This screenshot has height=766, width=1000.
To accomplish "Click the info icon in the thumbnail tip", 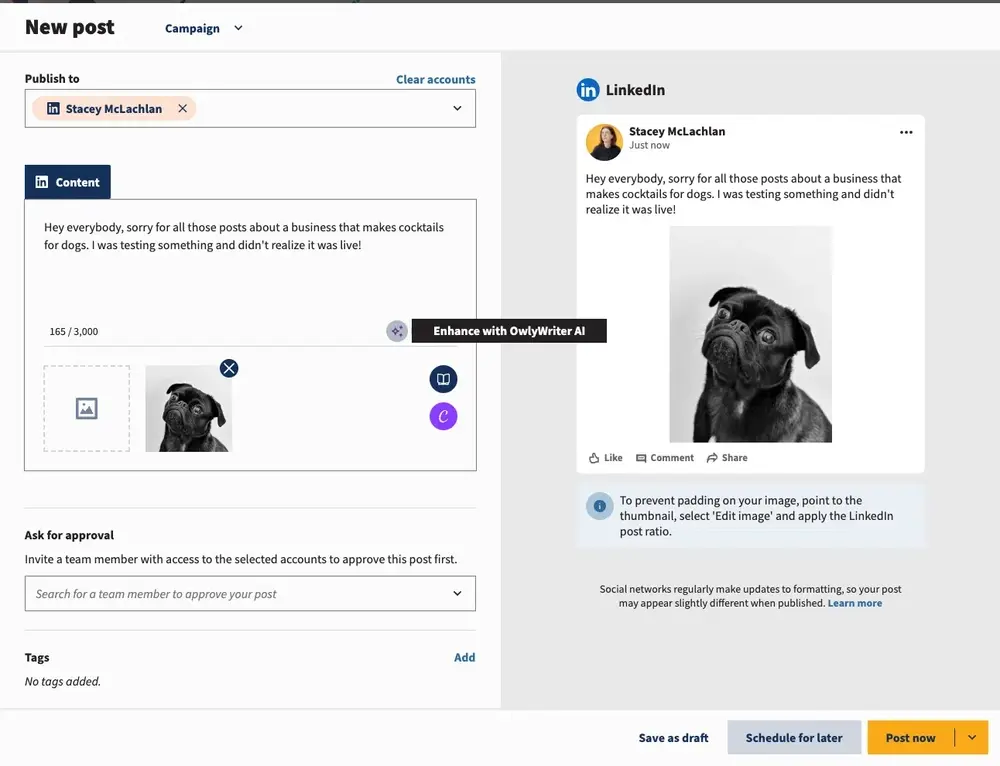I will click(x=599, y=506).
